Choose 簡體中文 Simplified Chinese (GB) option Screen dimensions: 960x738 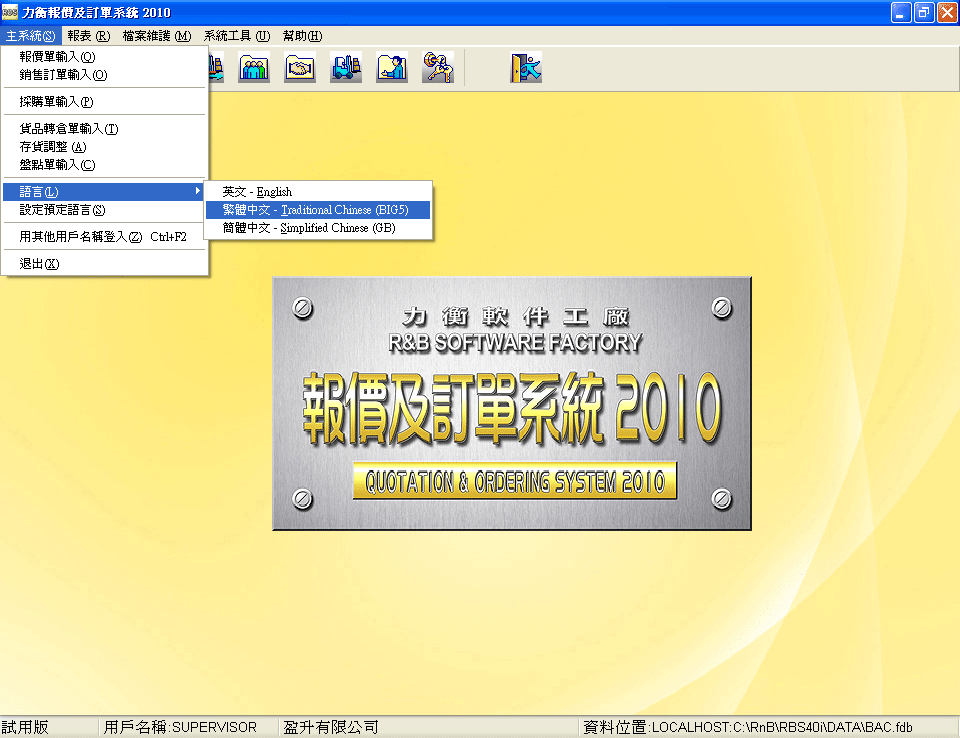coord(318,228)
